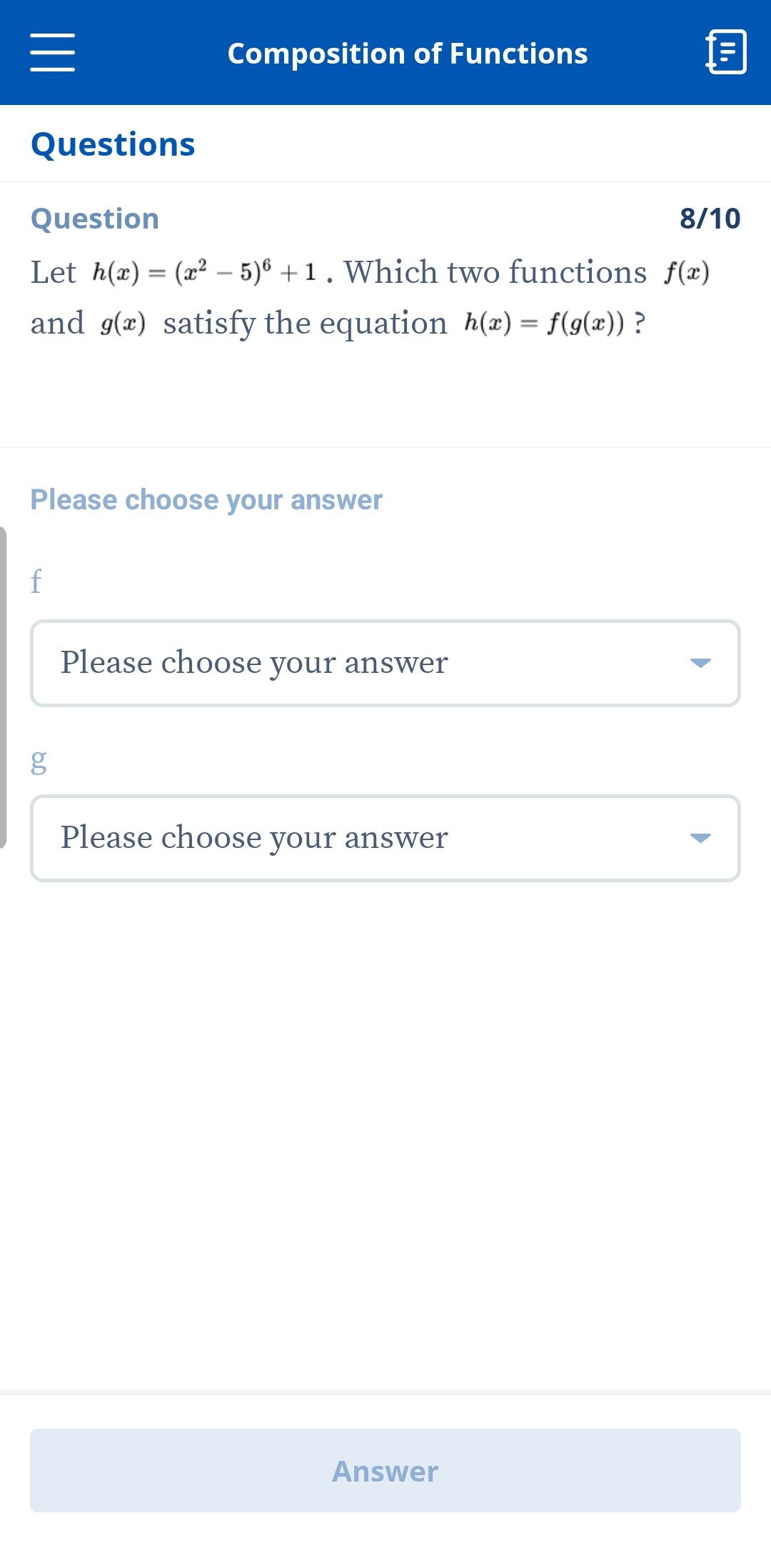Submit your response with the Answer button

point(385,1470)
